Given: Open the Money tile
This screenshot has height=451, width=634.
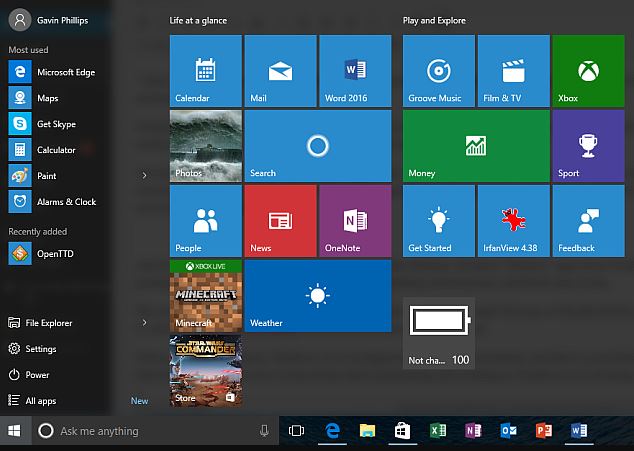Looking at the screenshot, I should (476, 146).
